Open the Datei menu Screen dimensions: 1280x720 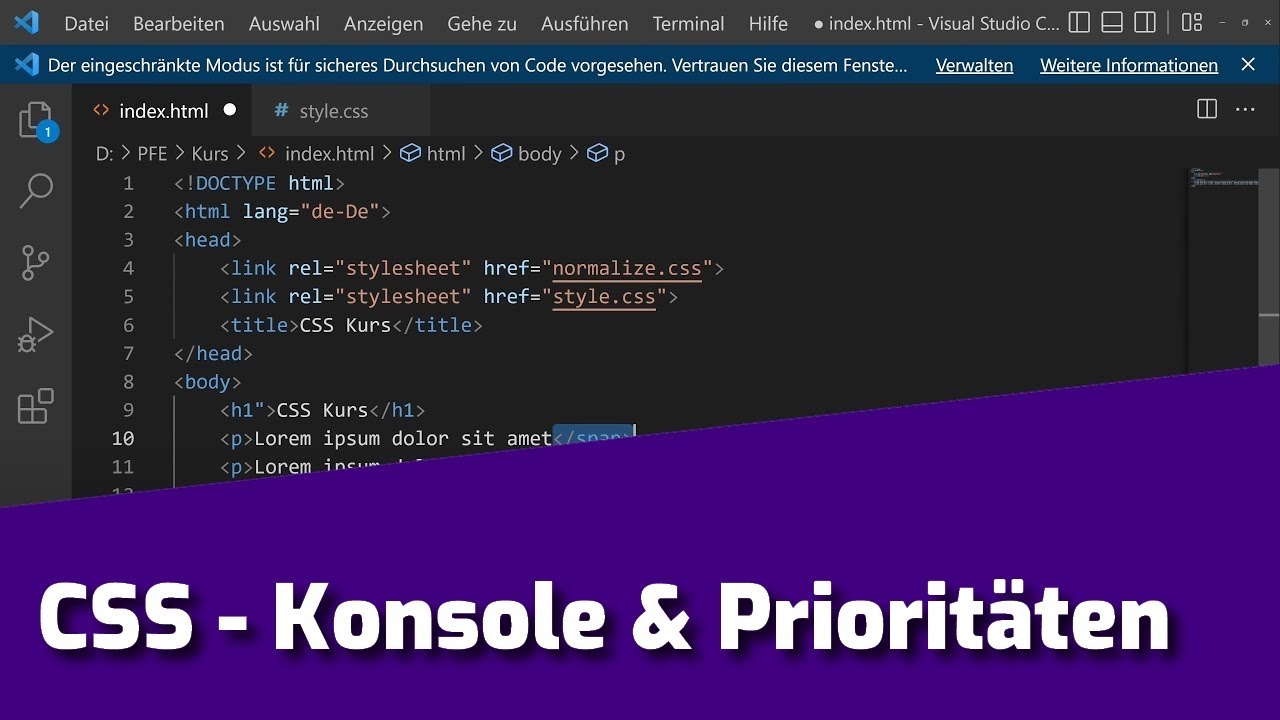[x=87, y=23]
